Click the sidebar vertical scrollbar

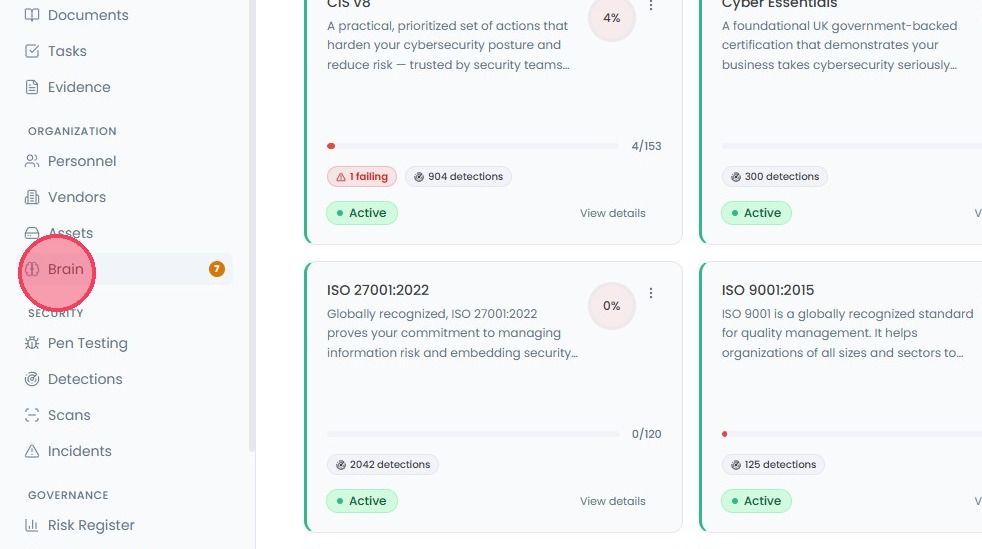(252, 225)
